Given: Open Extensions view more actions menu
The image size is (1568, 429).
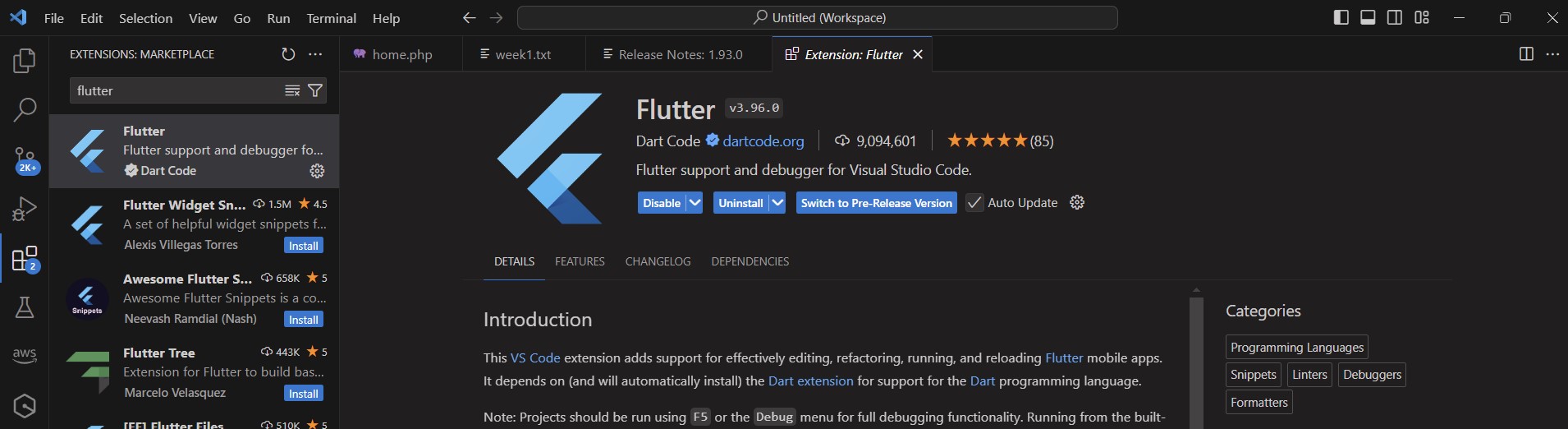Looking at the screenshot, I should [315, 54].
